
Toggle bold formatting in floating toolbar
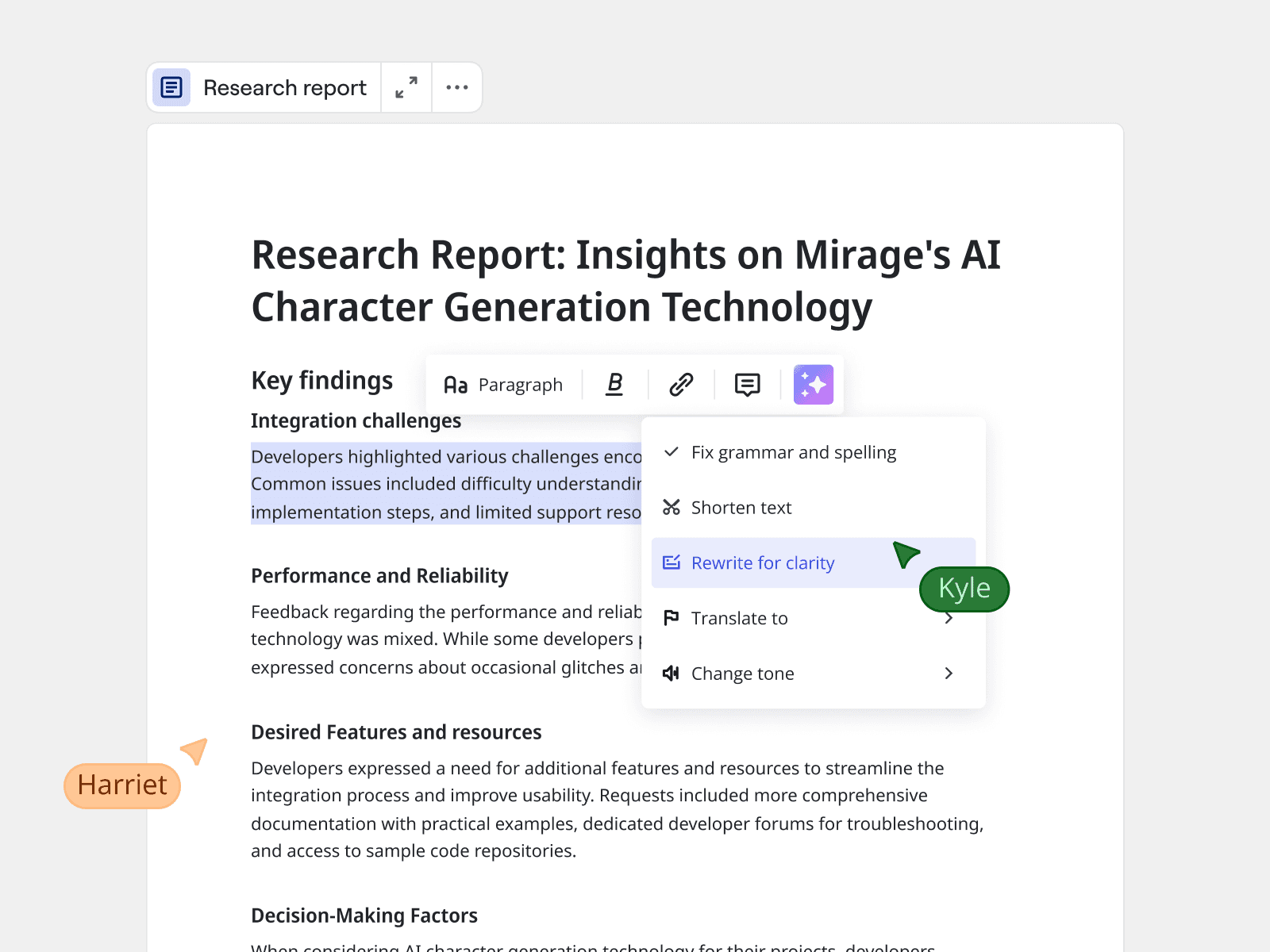(614, 385)
